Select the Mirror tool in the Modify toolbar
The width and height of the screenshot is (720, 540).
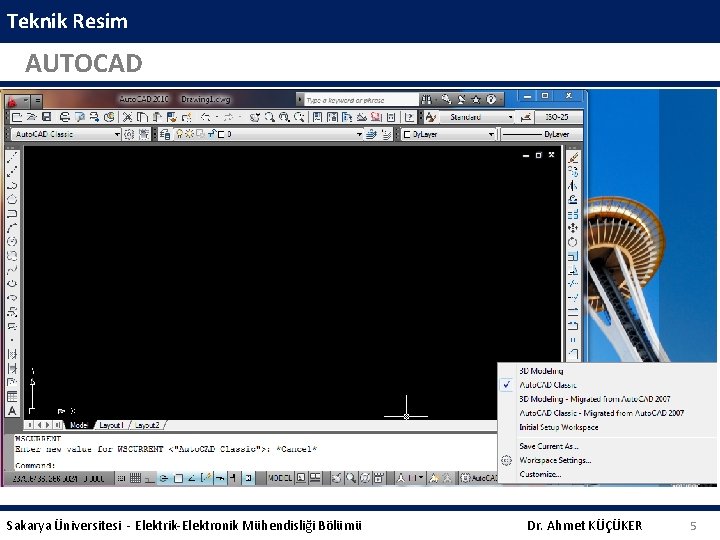(573, 186)
